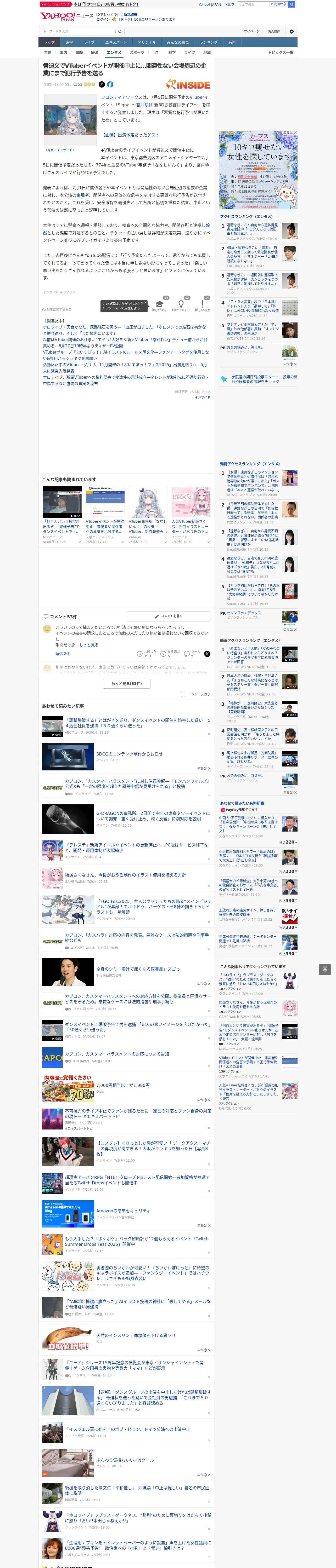Open the 速報 navigation tab
This screenshot has height=1568, width=336.
click(69, 43)
